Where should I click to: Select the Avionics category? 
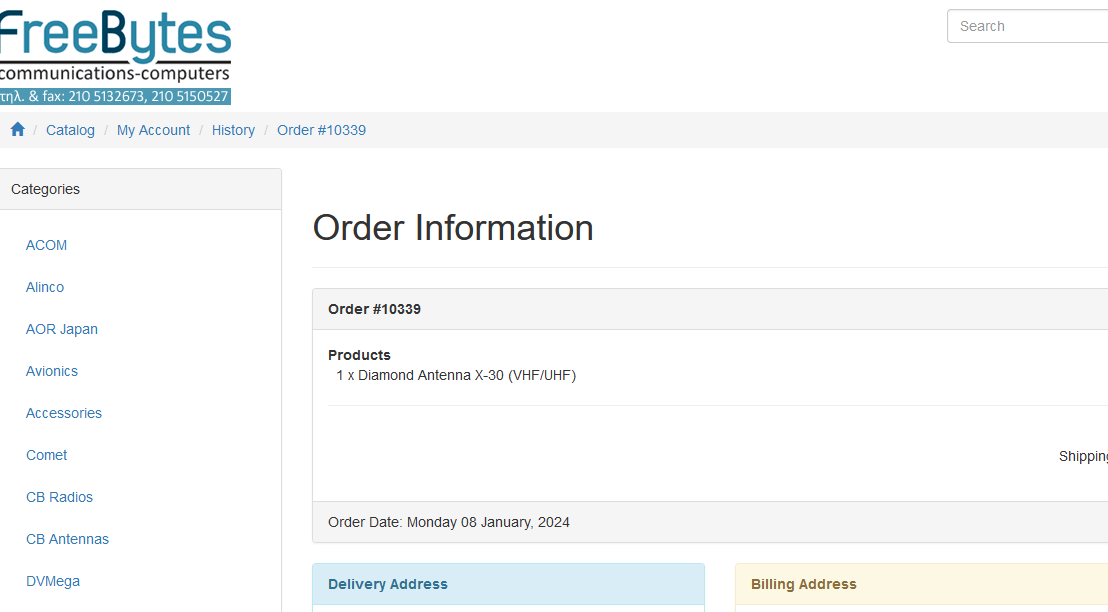pos(52,371)
